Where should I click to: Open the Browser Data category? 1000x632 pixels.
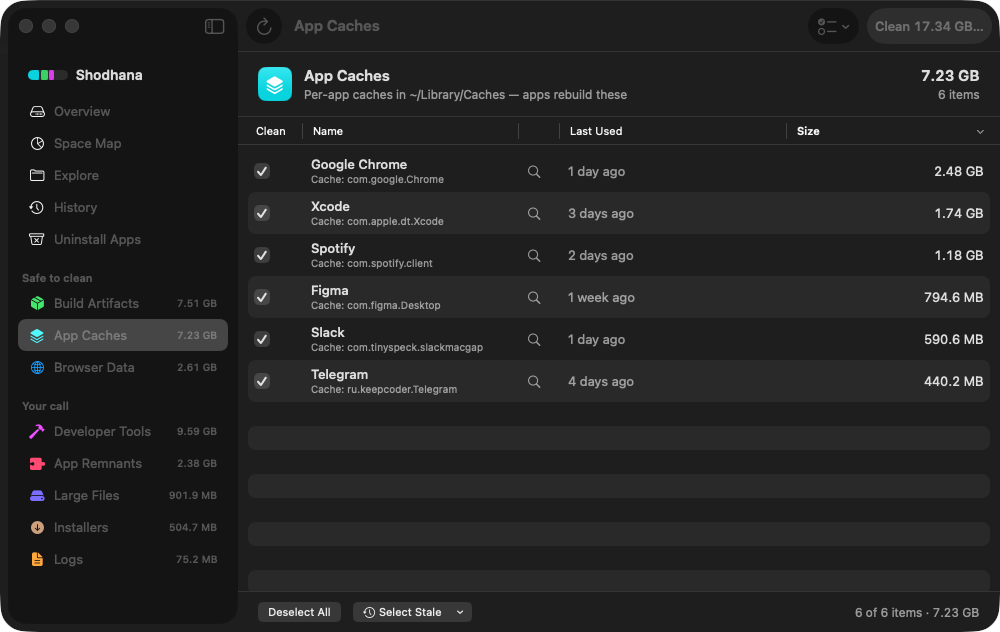pyautogui.click(x=122, y=367)
